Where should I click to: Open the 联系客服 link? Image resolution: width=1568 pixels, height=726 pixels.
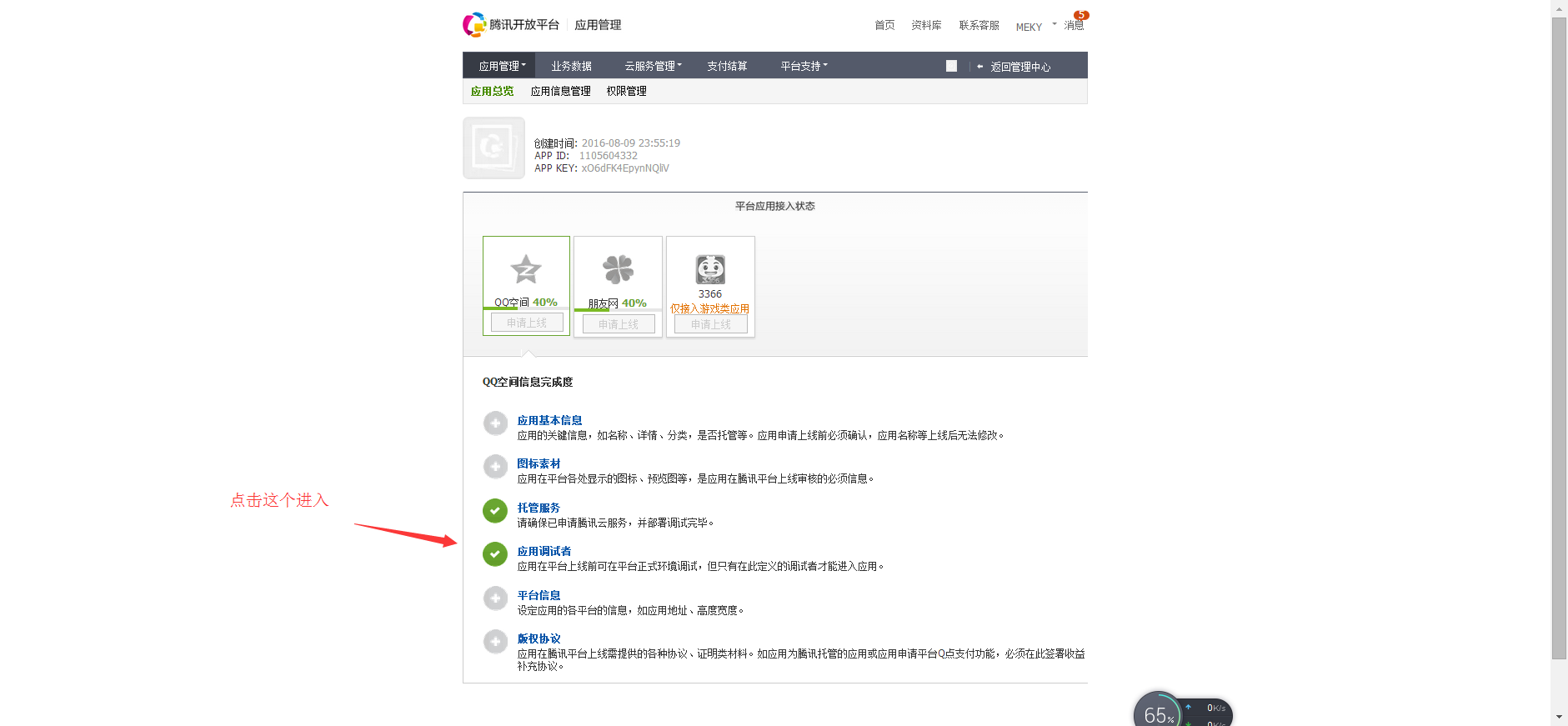979,25
